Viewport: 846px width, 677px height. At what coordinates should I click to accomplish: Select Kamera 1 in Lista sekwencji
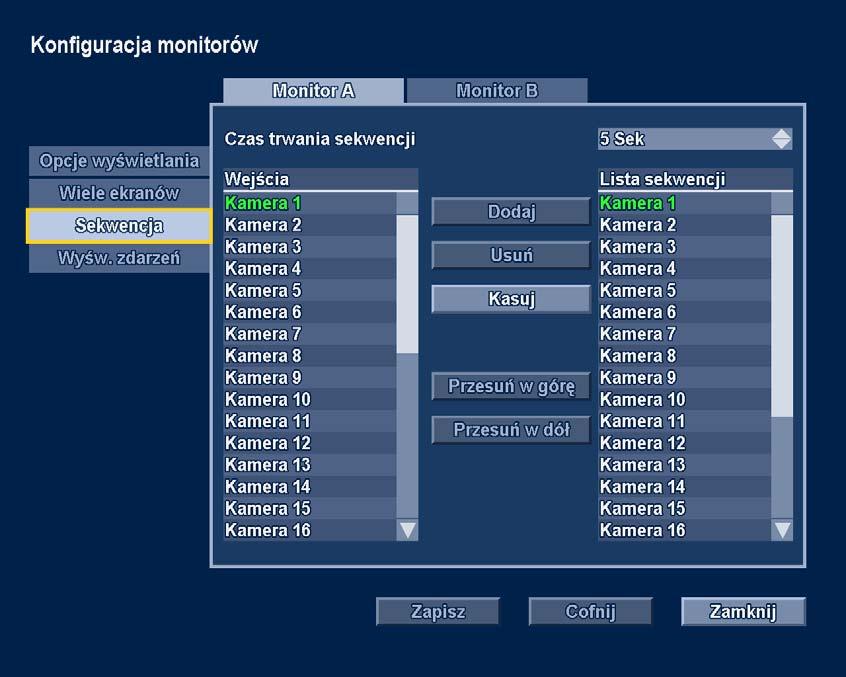685,203
